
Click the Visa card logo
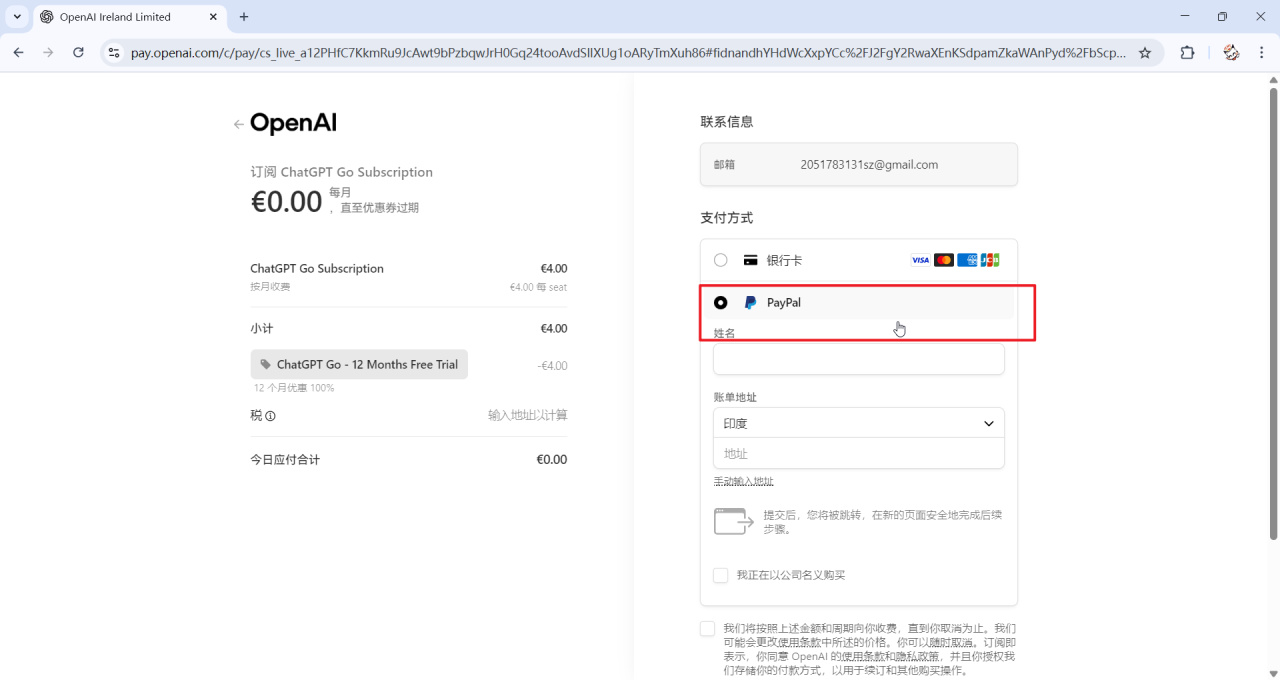click(x=921, y=260)
